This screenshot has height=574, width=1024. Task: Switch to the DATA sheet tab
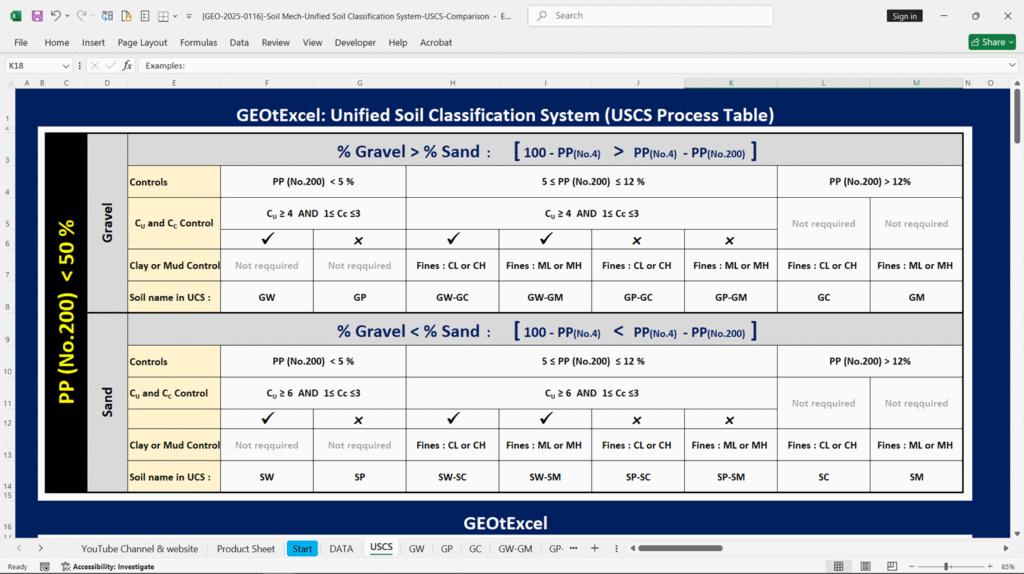(341, 549)
